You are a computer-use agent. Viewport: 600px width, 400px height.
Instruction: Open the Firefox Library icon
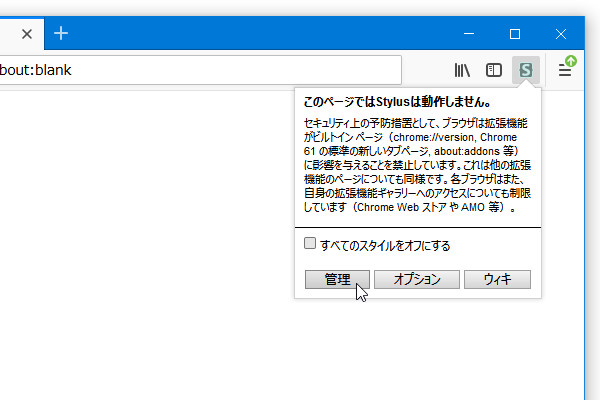[x=462, y=70]
